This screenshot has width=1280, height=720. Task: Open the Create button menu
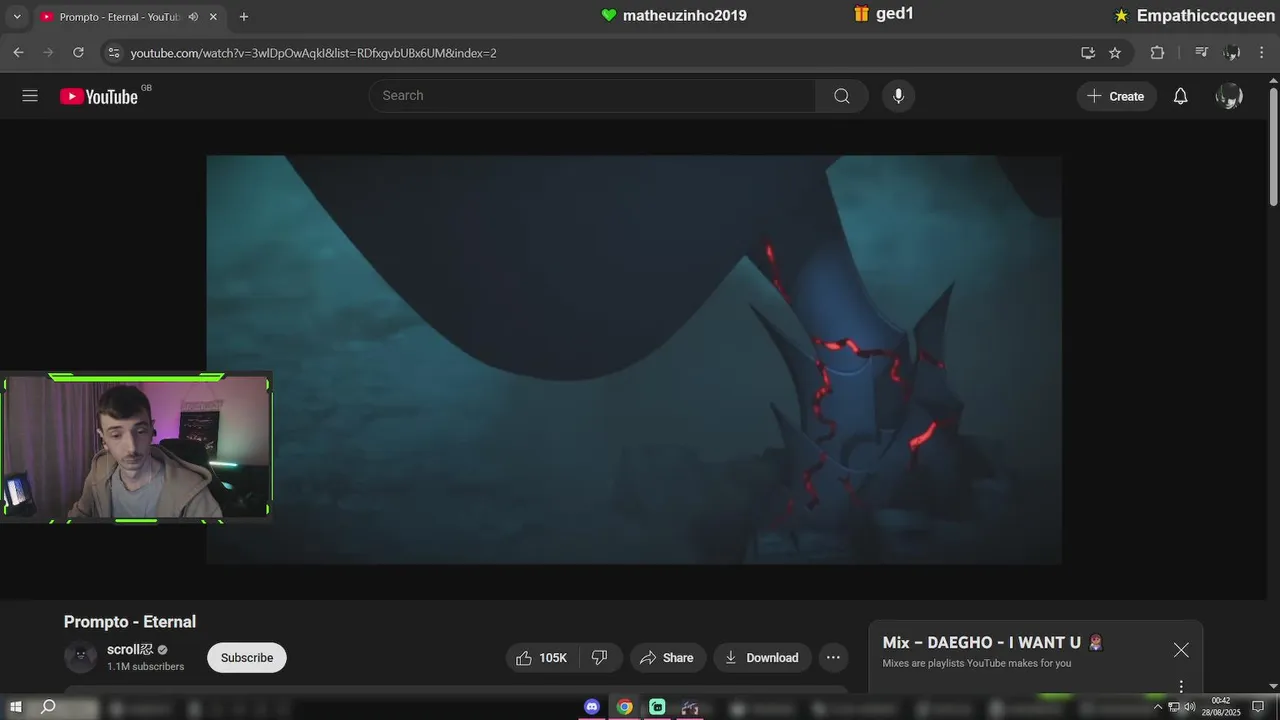(1116, 96)
